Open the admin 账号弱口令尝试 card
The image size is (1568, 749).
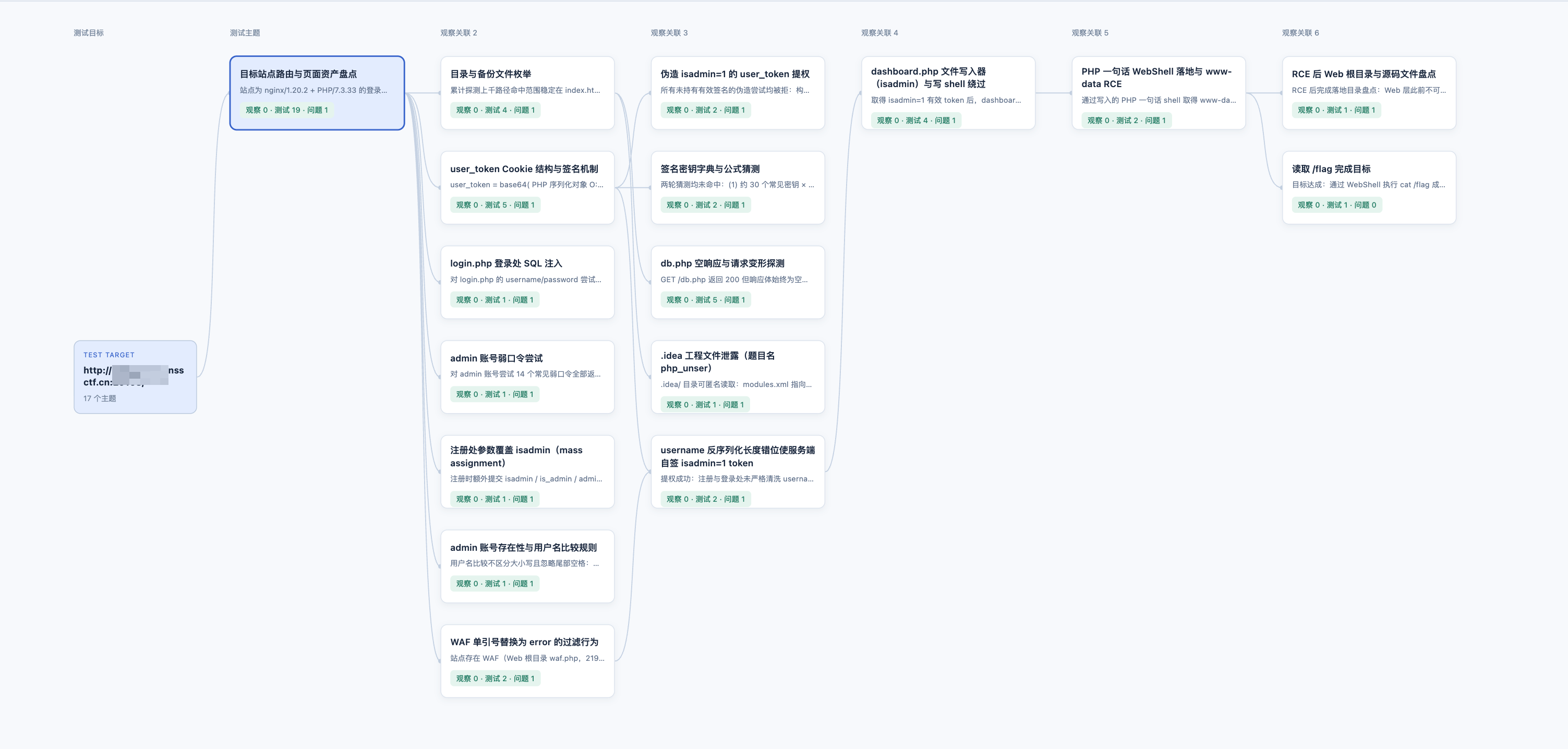(x=527, y=377)
